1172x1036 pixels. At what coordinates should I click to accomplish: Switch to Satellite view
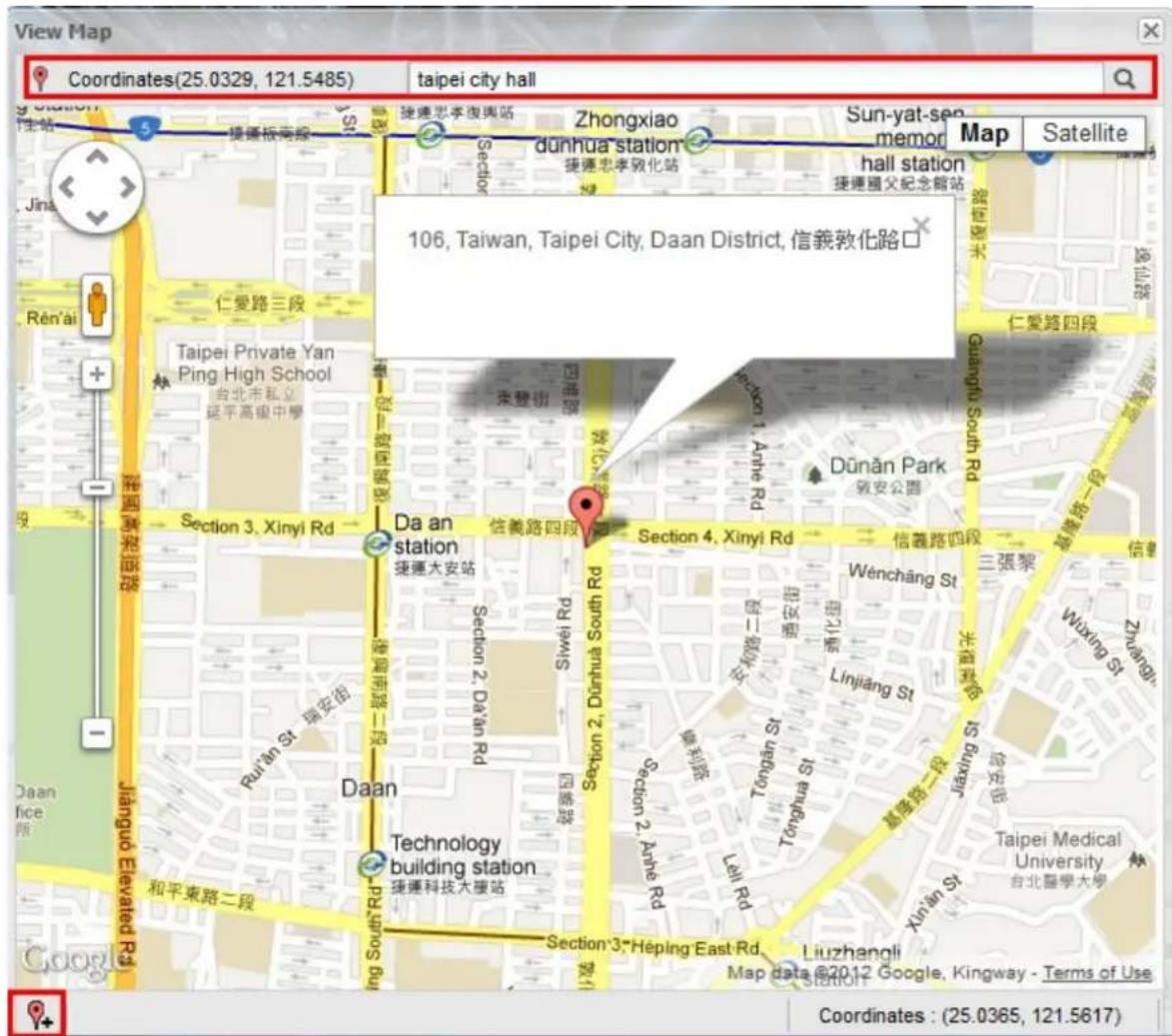[1084, 133]
